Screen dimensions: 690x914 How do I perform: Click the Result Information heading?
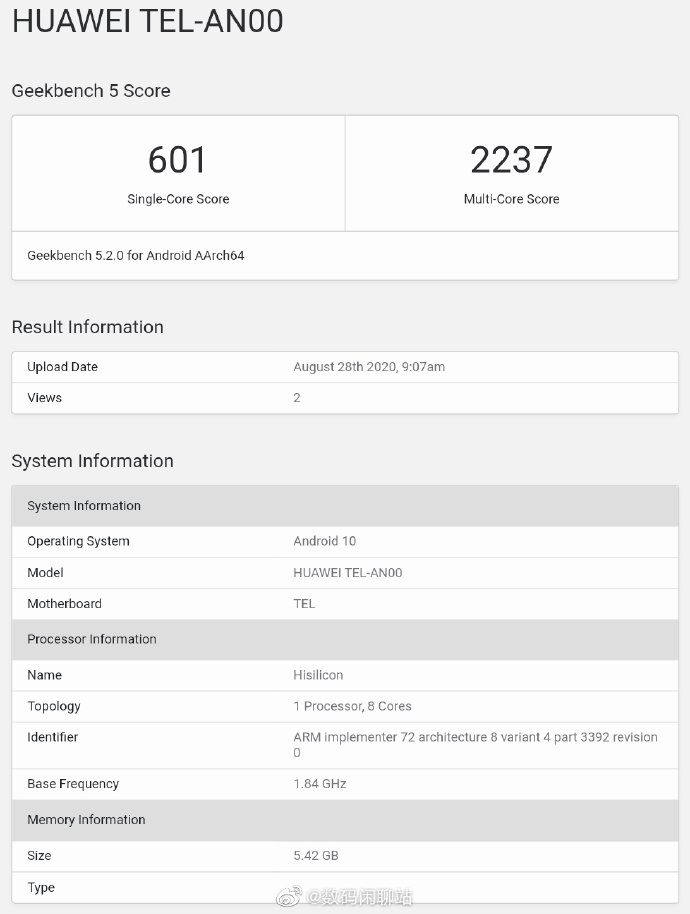(87, 327)
